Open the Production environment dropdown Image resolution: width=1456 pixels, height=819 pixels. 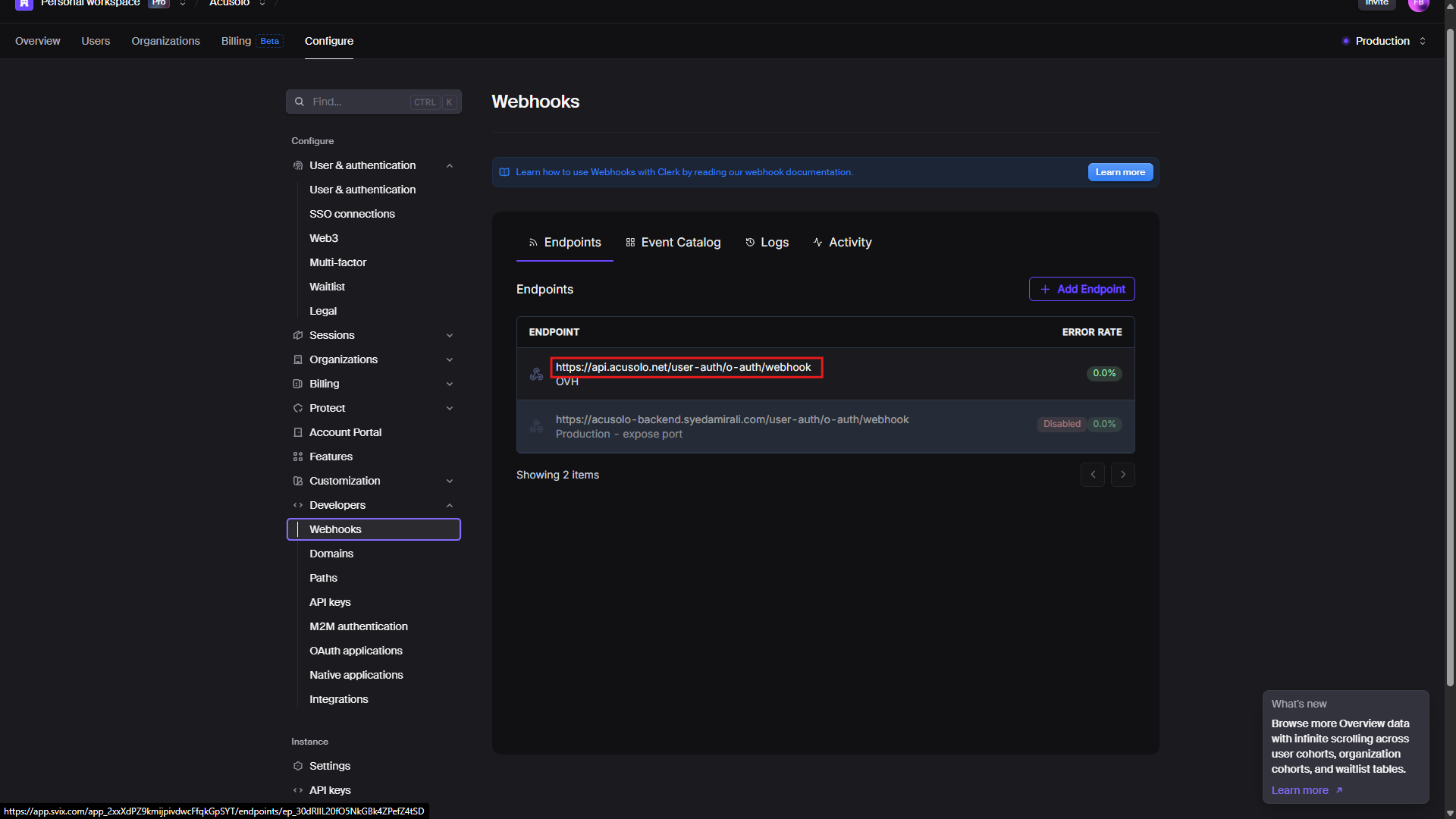click(1384, 41)
